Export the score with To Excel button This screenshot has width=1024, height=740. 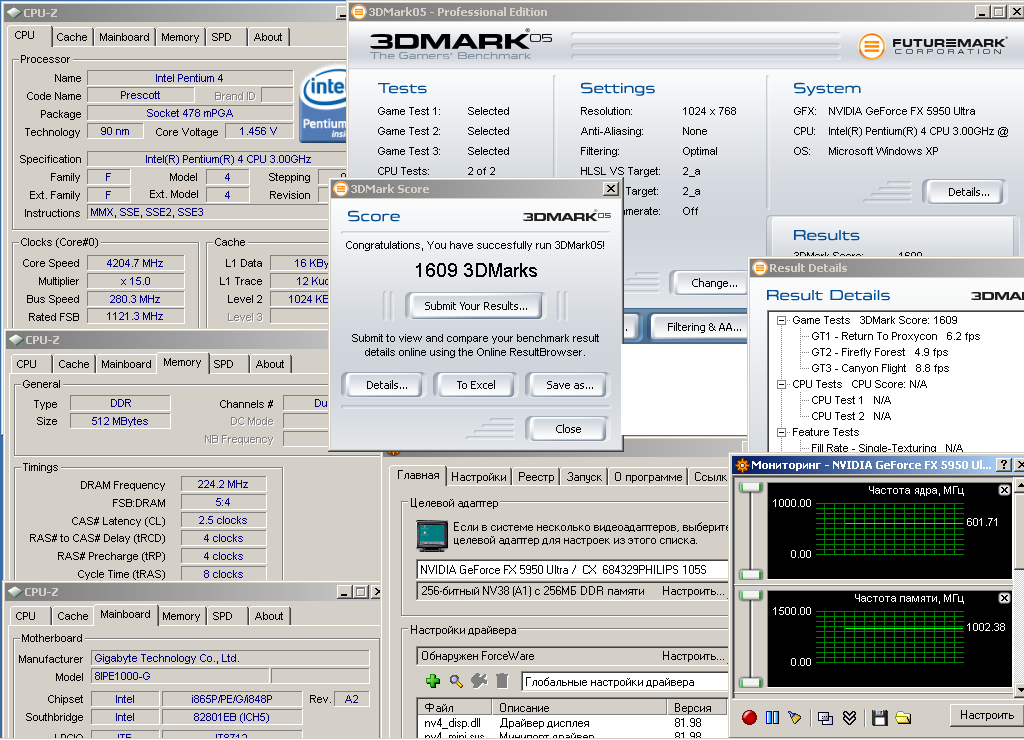(x=475, y=385)
